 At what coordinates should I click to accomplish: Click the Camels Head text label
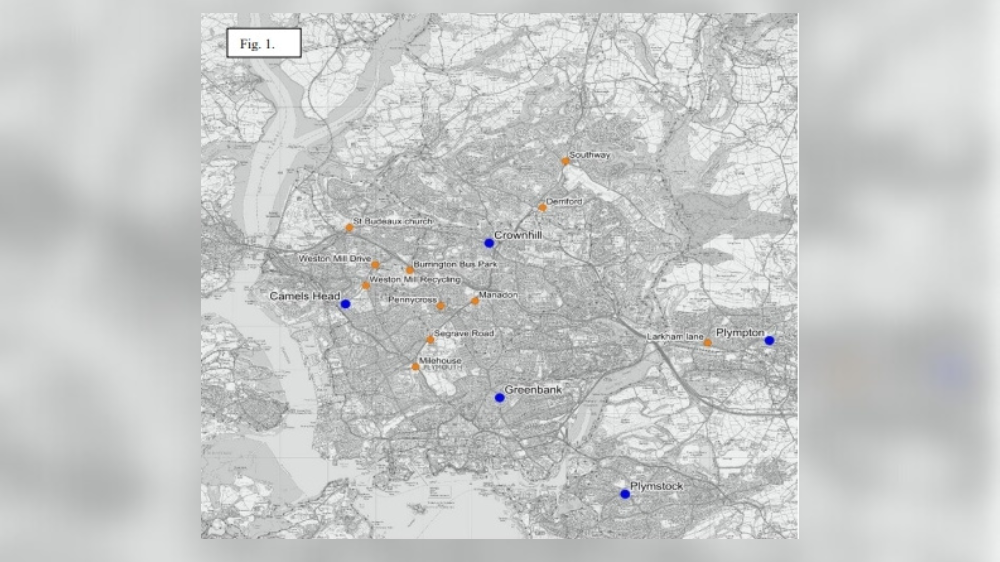(x=304, y=296)
